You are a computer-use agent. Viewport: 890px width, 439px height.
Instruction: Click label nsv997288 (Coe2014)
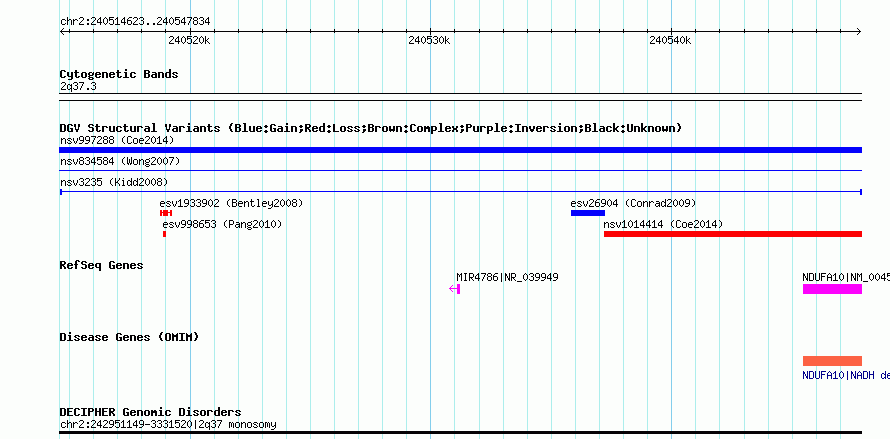(117, 140)
